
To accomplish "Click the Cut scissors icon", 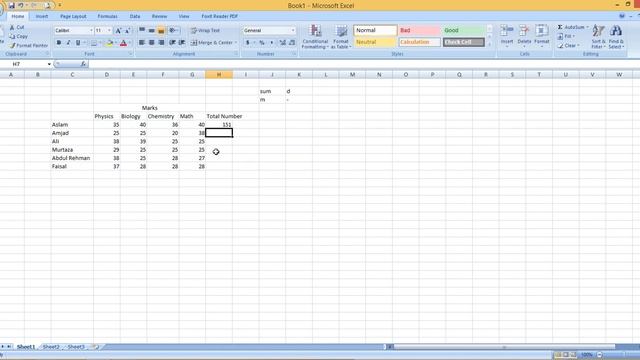I will point(12,27).
